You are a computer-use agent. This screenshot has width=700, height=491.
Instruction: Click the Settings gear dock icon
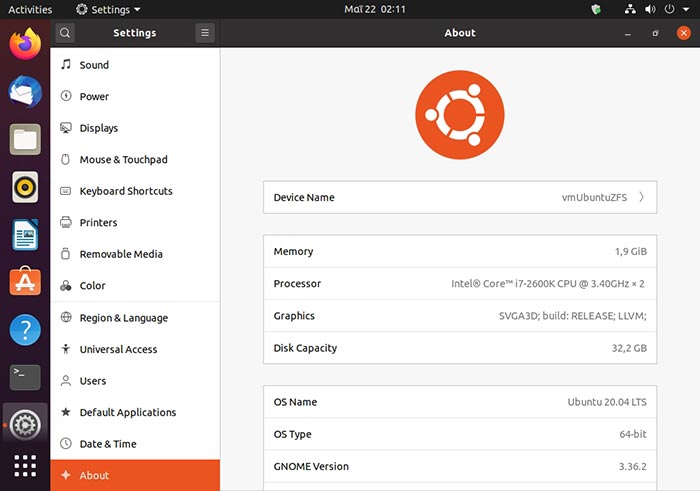tap(25, 425)
